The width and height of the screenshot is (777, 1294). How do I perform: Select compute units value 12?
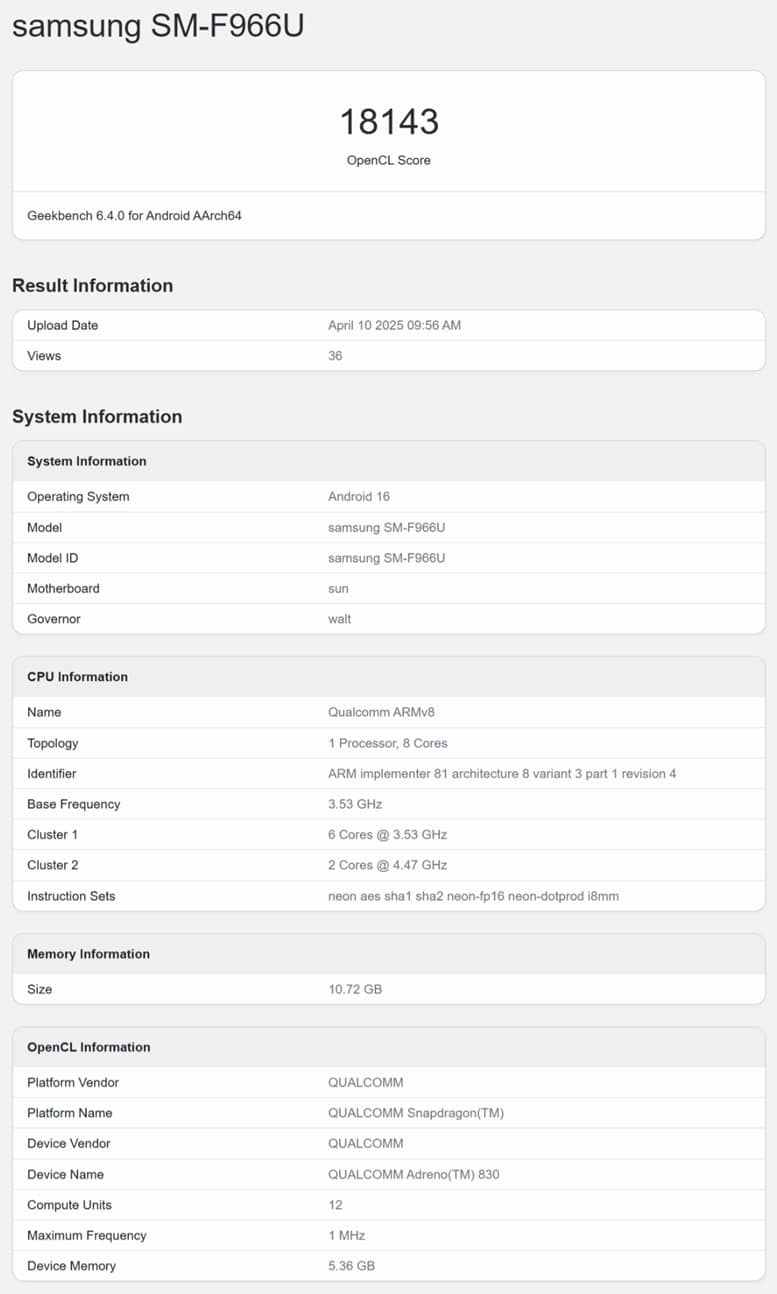pos(335,1205)
